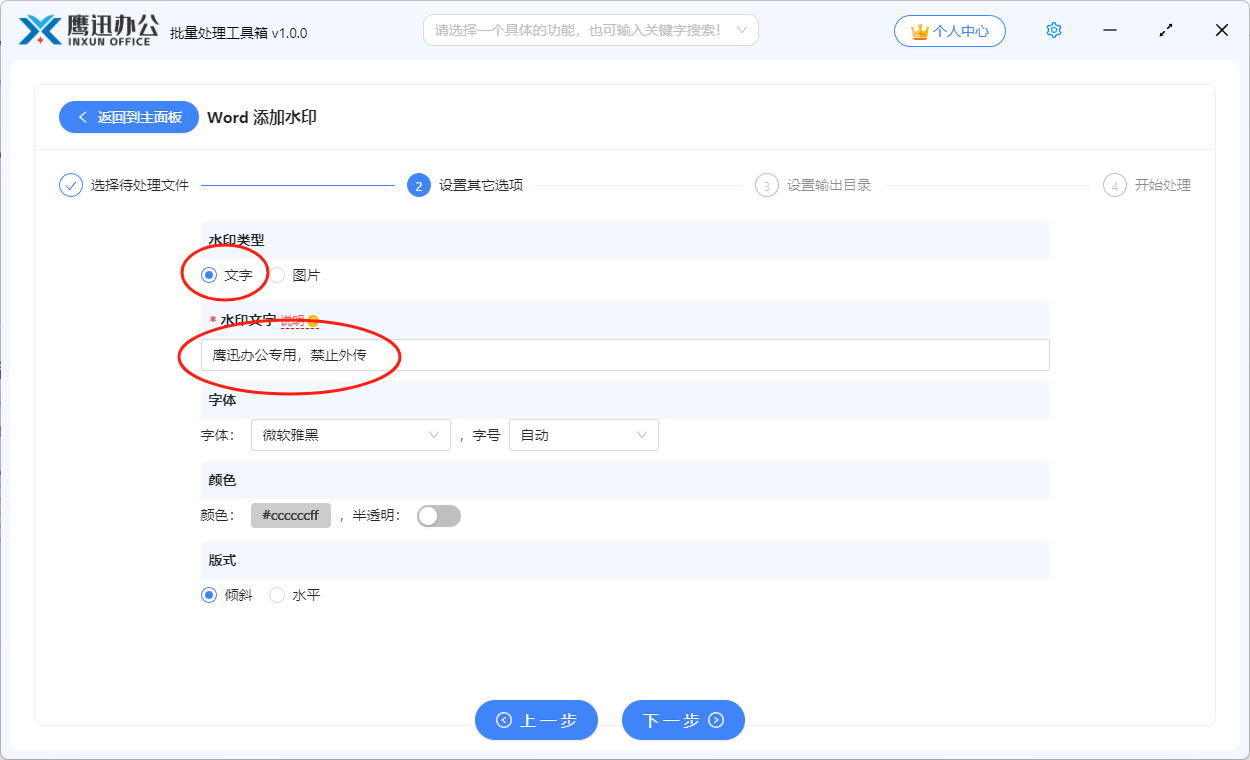Maximize the window with the expand icon
The height and width of the screenshot is (760, 1250).
[1166, 31]
